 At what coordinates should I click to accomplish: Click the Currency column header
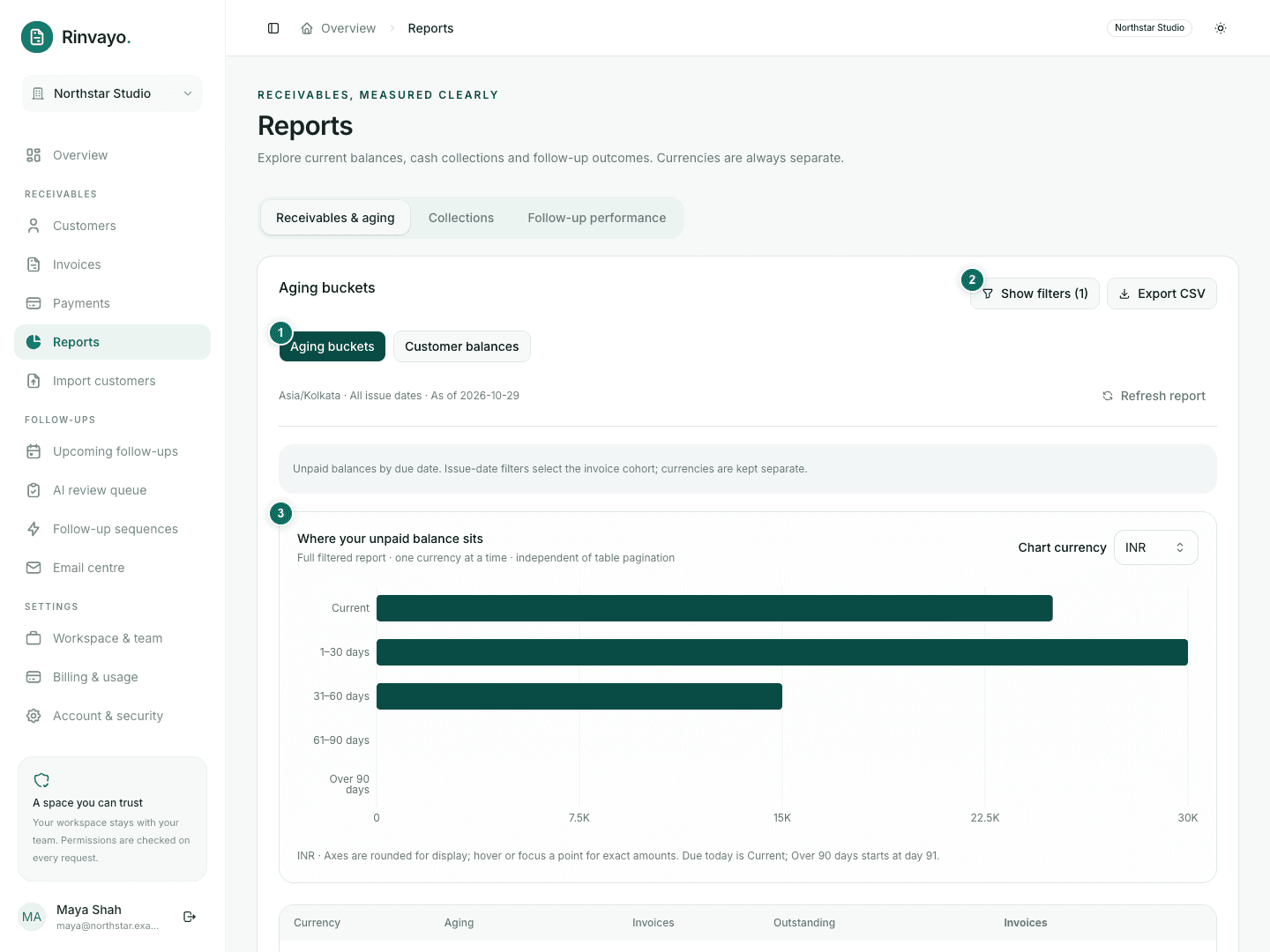[x=317, y=923]
